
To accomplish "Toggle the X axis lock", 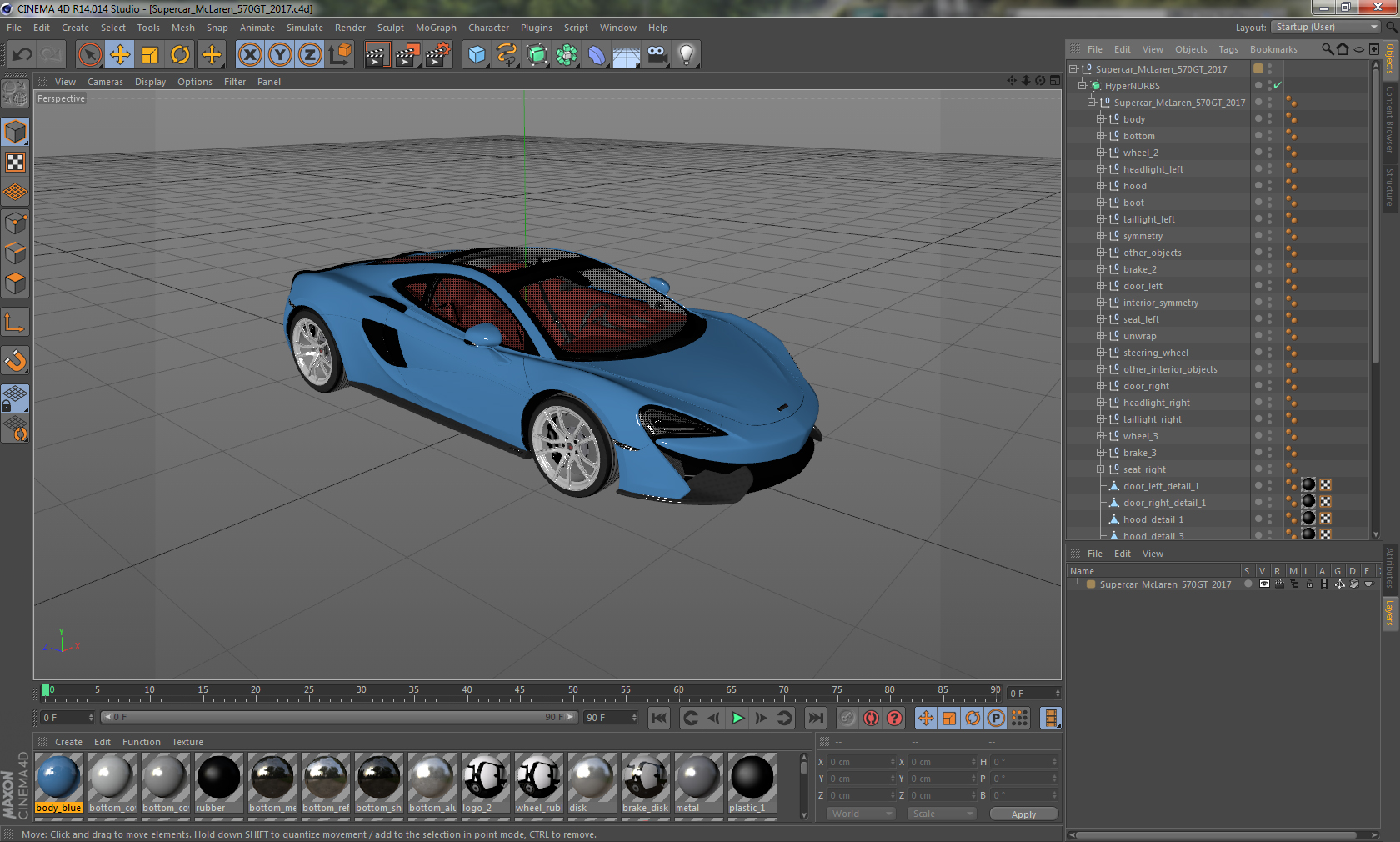I will point(249,55).
